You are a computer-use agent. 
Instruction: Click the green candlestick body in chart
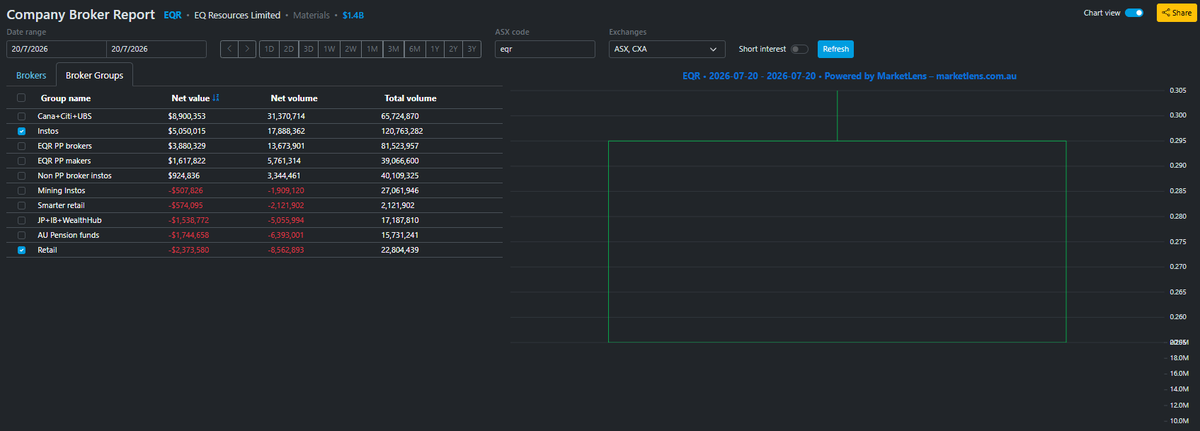(x=837, y=241)
